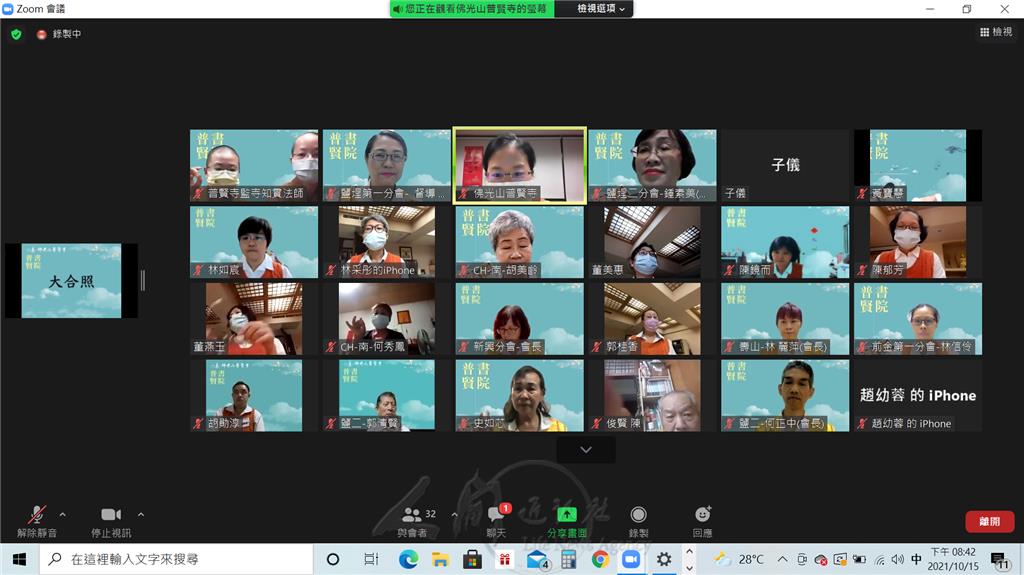1024x575 pixels.
Task: Open the participants panel (與會者)
Action: [x=412, y=521]
